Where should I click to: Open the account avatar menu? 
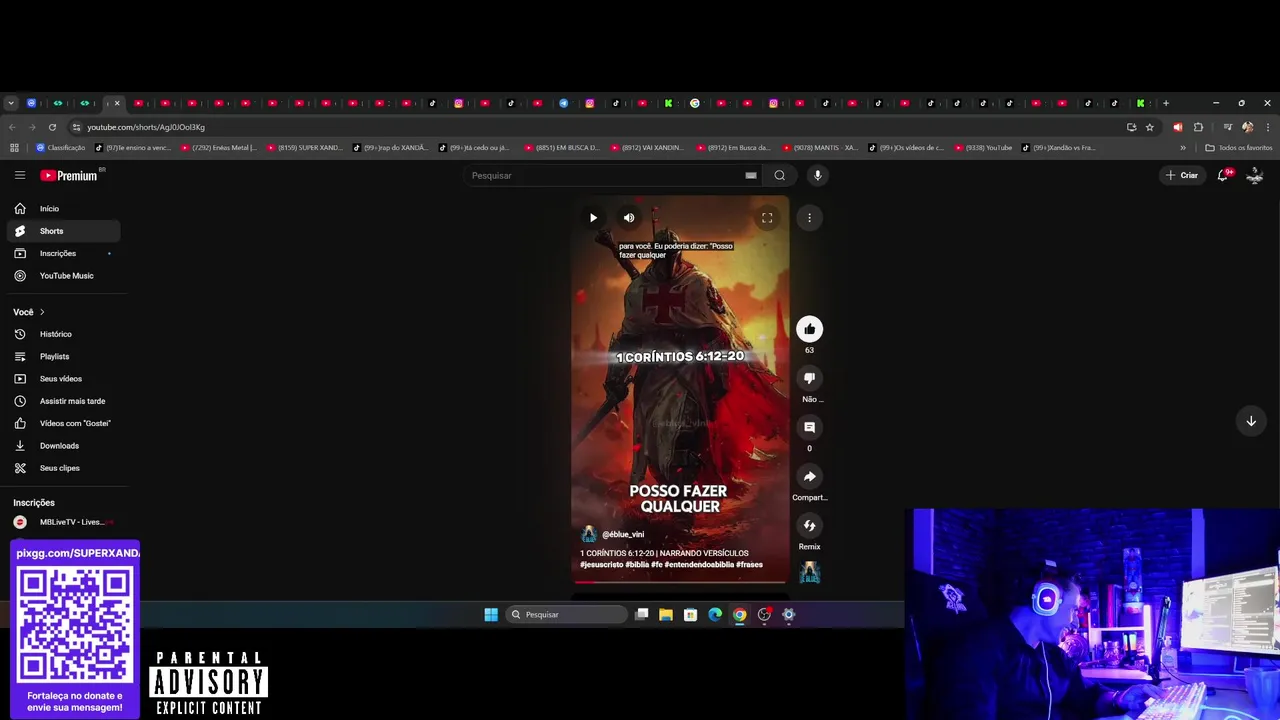(1255, 175)
